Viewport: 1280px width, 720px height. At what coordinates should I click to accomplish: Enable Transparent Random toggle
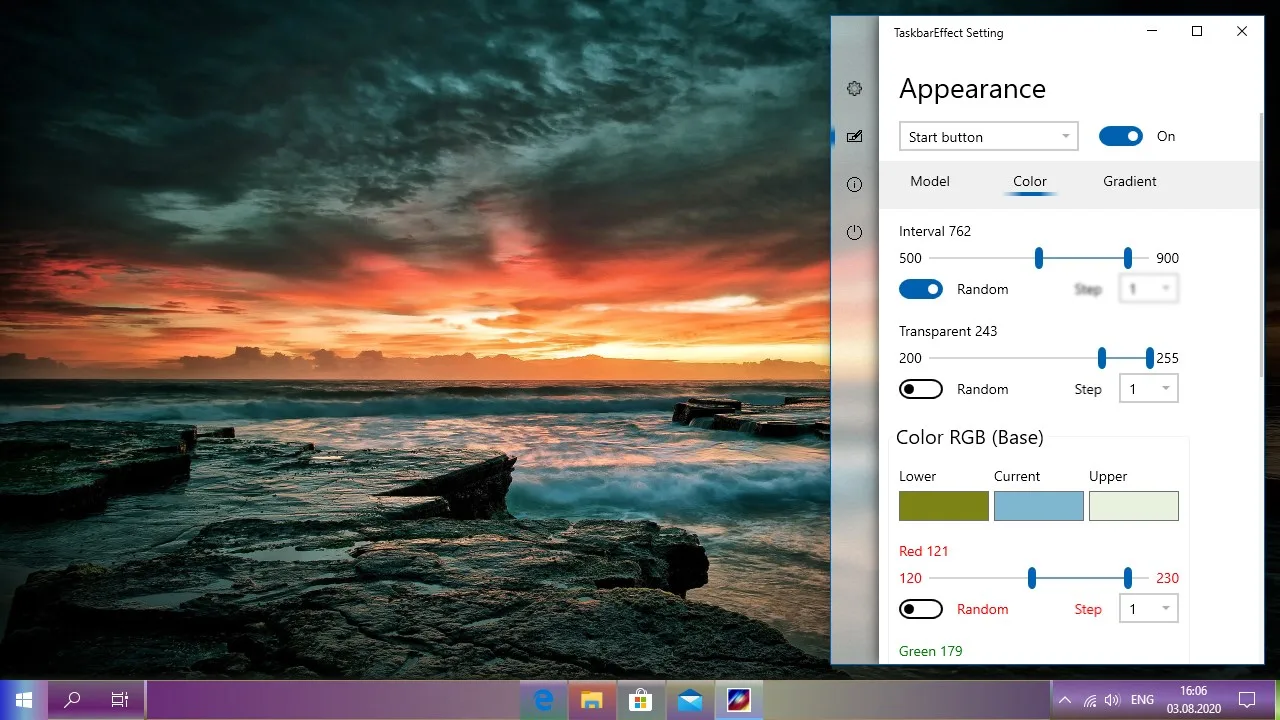pos(921,389)
